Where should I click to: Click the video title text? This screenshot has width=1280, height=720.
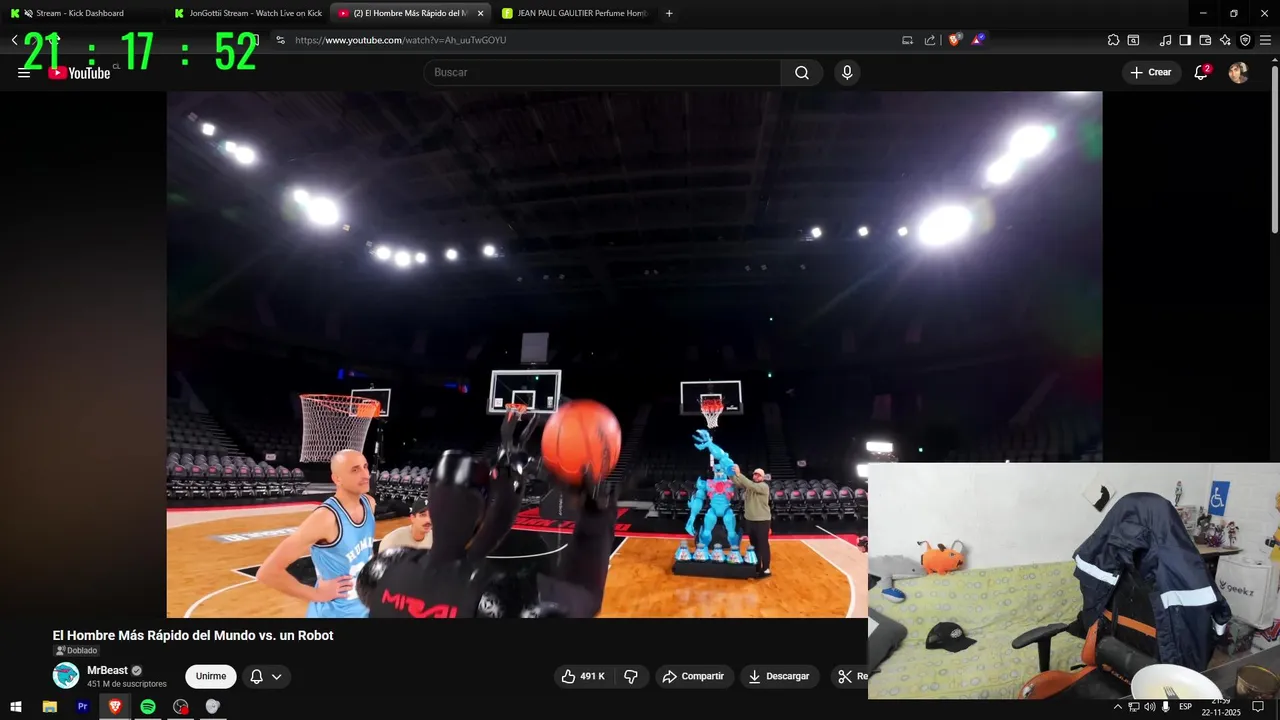pyautogui.click(x=193, y=635)
